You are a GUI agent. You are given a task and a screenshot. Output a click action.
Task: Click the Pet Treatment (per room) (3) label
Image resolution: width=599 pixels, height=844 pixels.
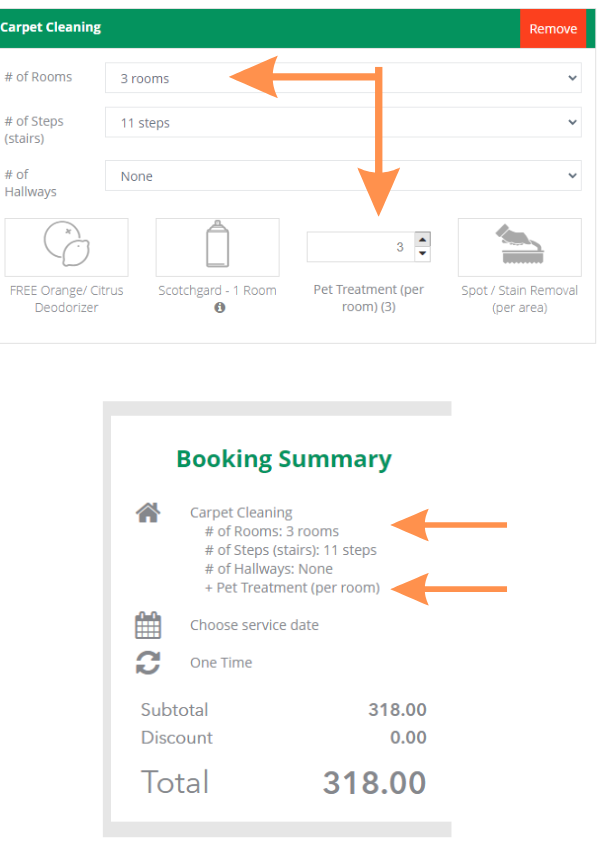(x=369, y=298)
